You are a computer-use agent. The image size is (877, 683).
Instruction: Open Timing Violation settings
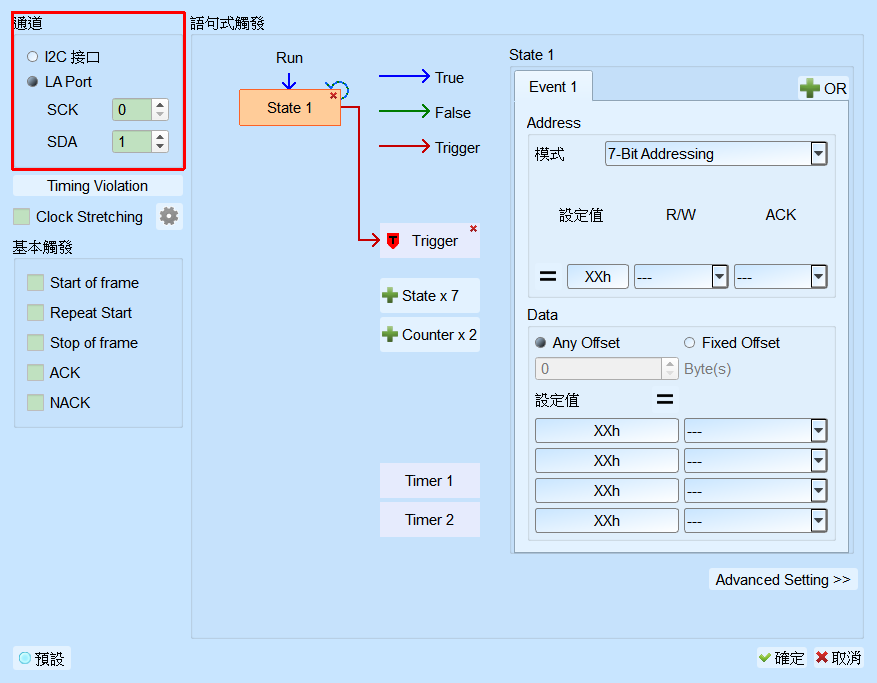(97, 186)
